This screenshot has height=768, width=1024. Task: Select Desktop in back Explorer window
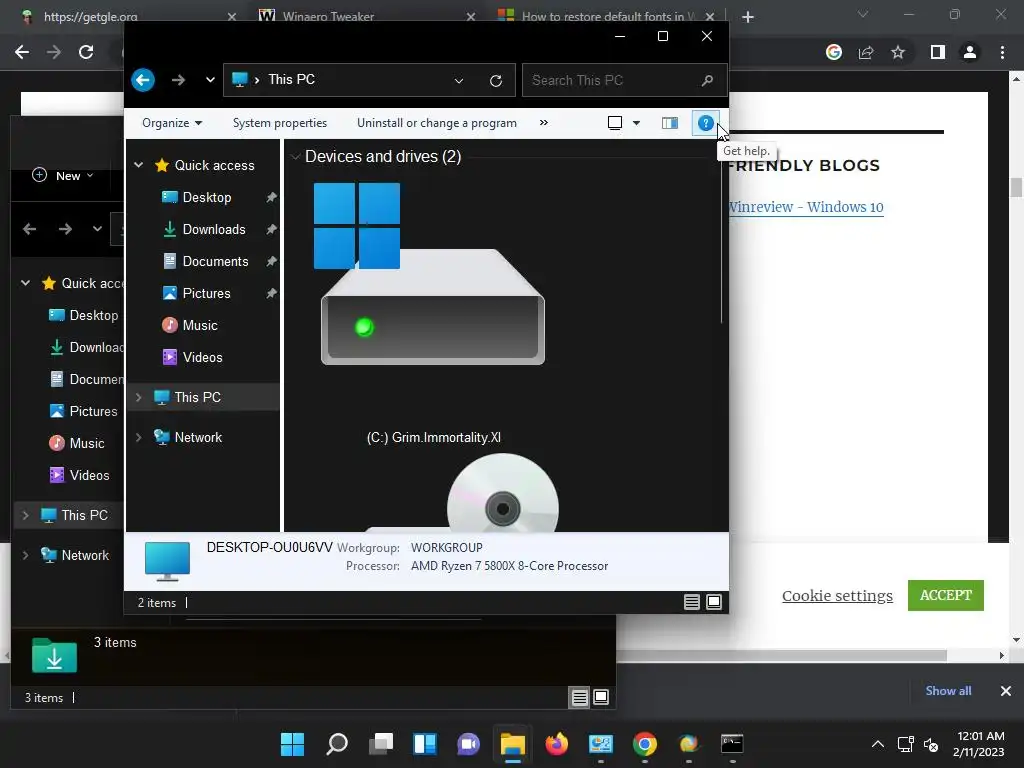pyautogui.click(x=84, y=315)
